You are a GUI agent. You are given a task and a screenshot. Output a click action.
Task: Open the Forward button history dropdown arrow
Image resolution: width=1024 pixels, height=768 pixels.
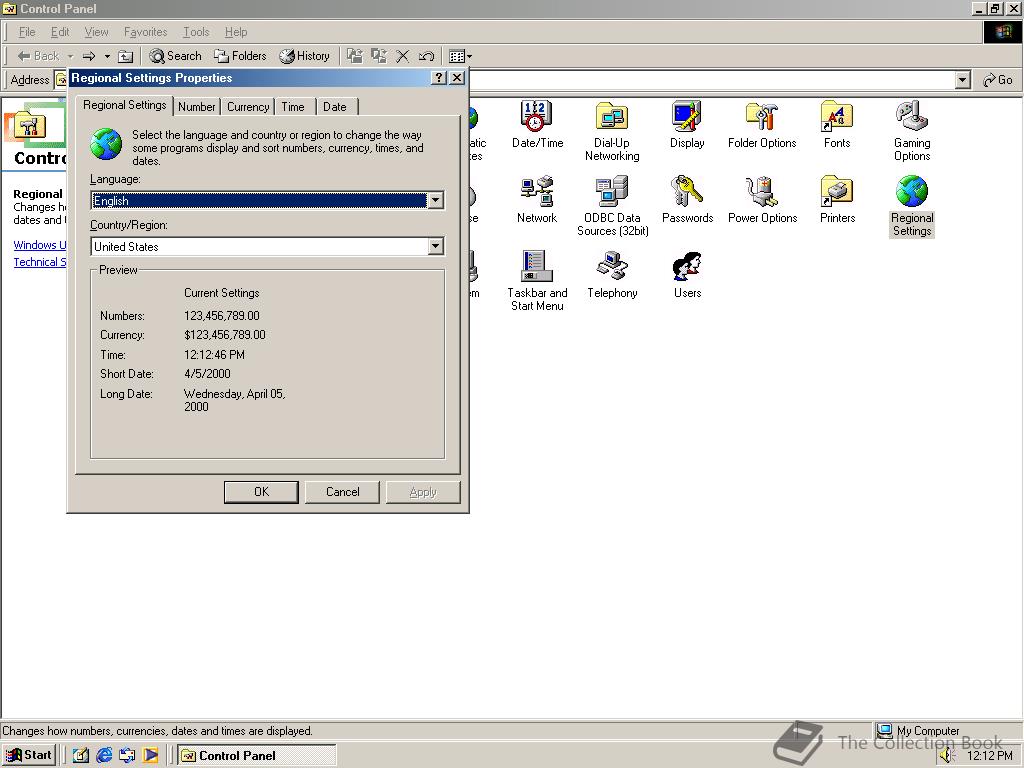(107, 56)
